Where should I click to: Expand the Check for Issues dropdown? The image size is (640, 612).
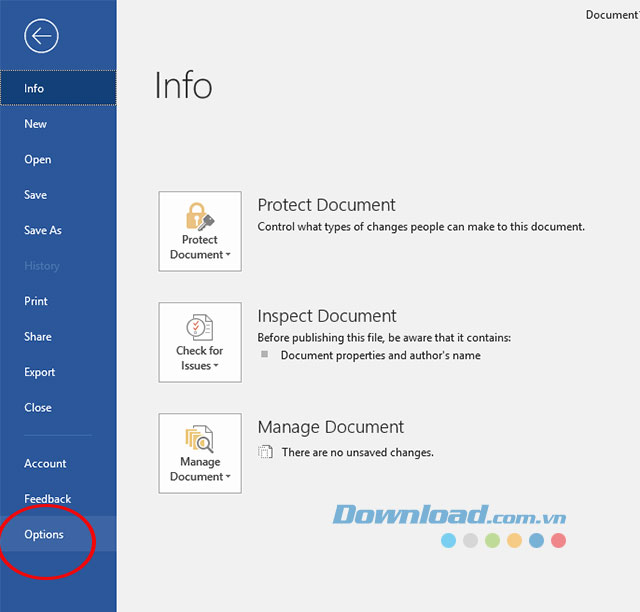(x=200, y=342)
